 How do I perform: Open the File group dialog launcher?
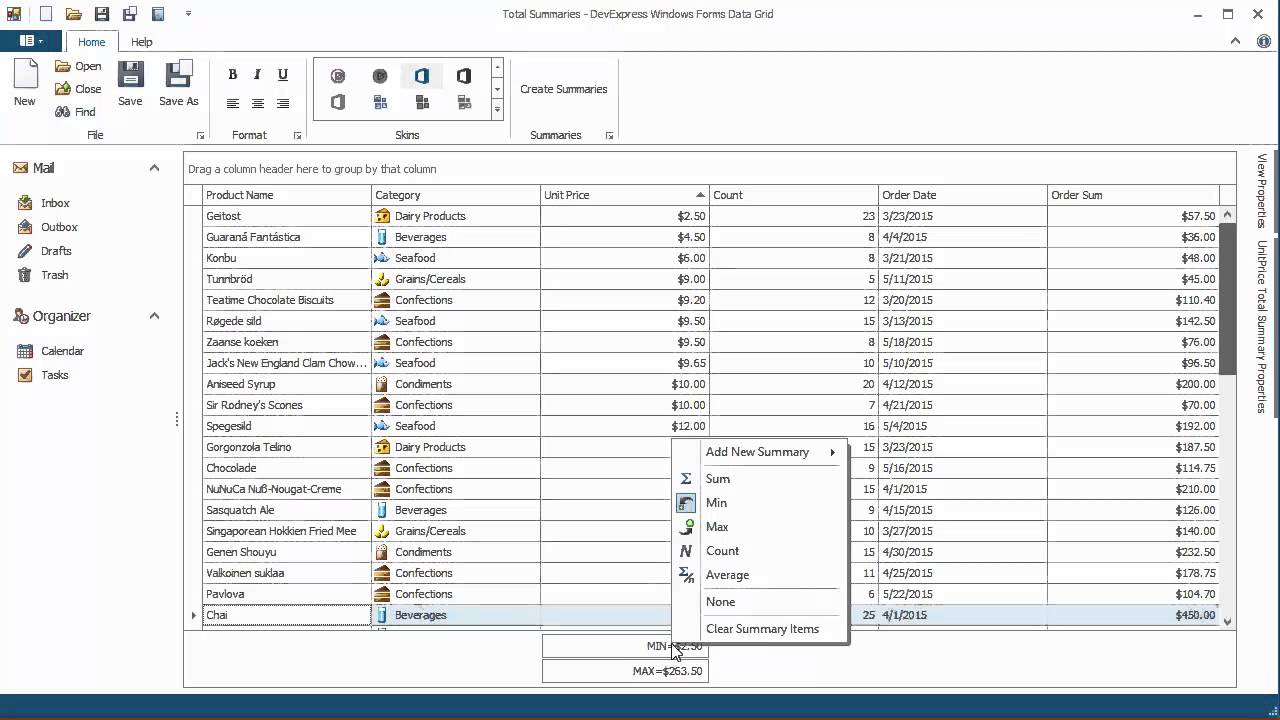point(200,136)
